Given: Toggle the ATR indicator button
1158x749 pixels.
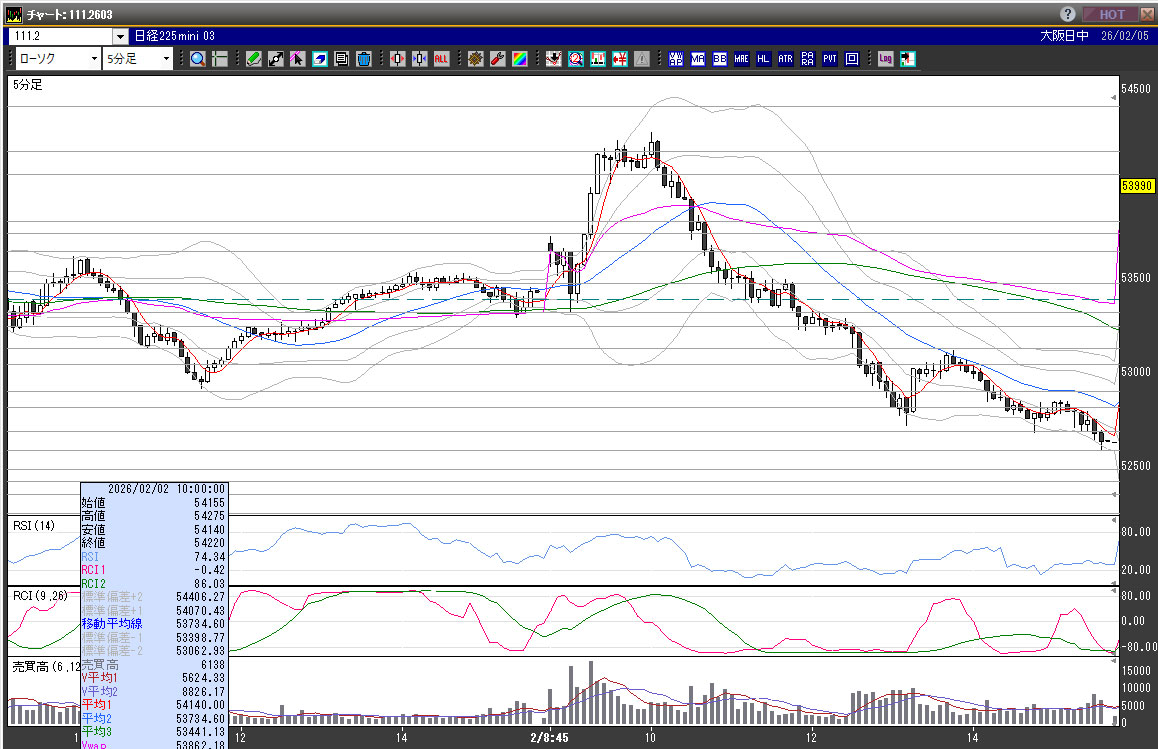Looking at the screenshot, I should [x=785, y=59].
